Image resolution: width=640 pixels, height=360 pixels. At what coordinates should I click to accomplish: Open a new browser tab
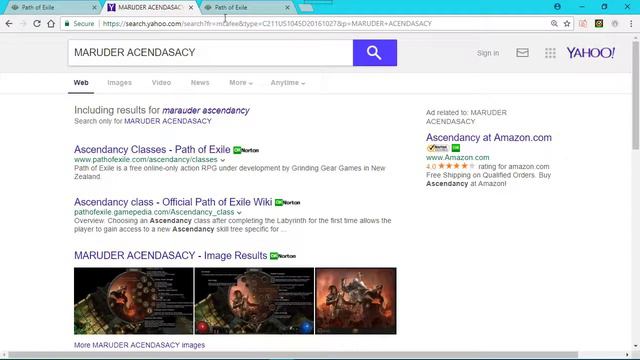click(x=306, y=7)
